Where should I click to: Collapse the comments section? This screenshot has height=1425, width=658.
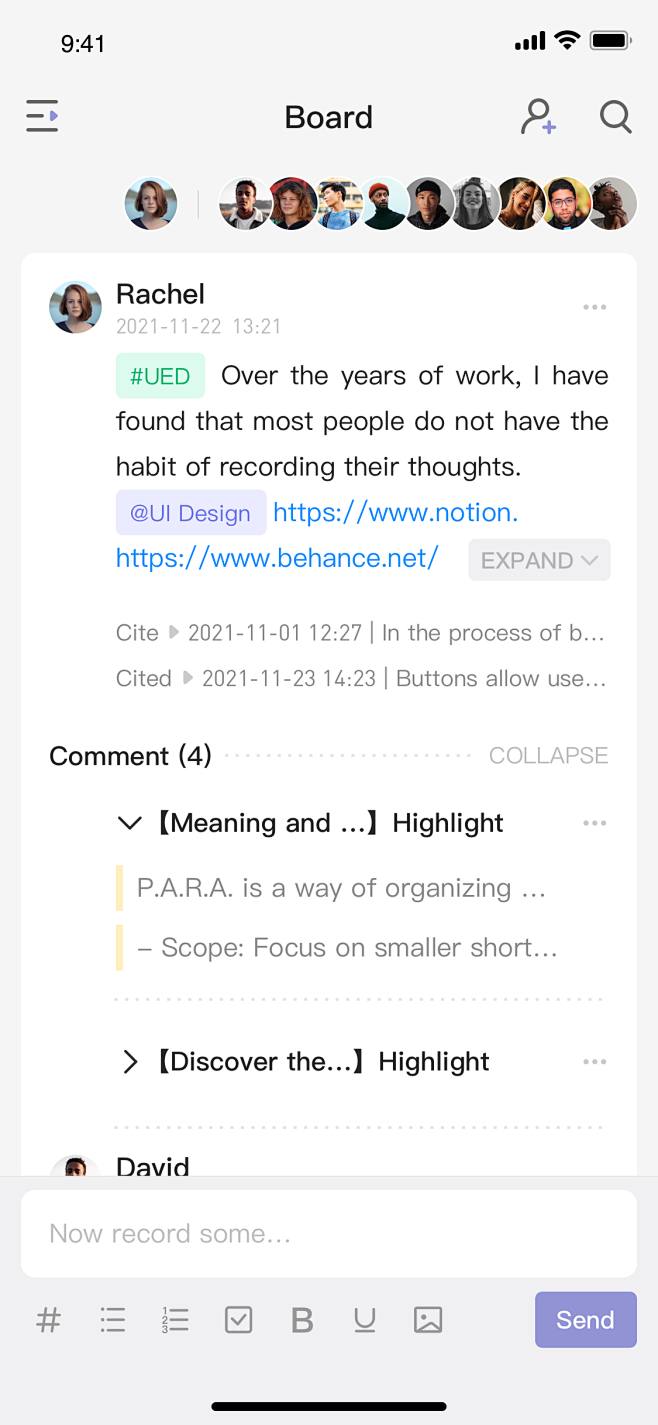coord(548,756)
